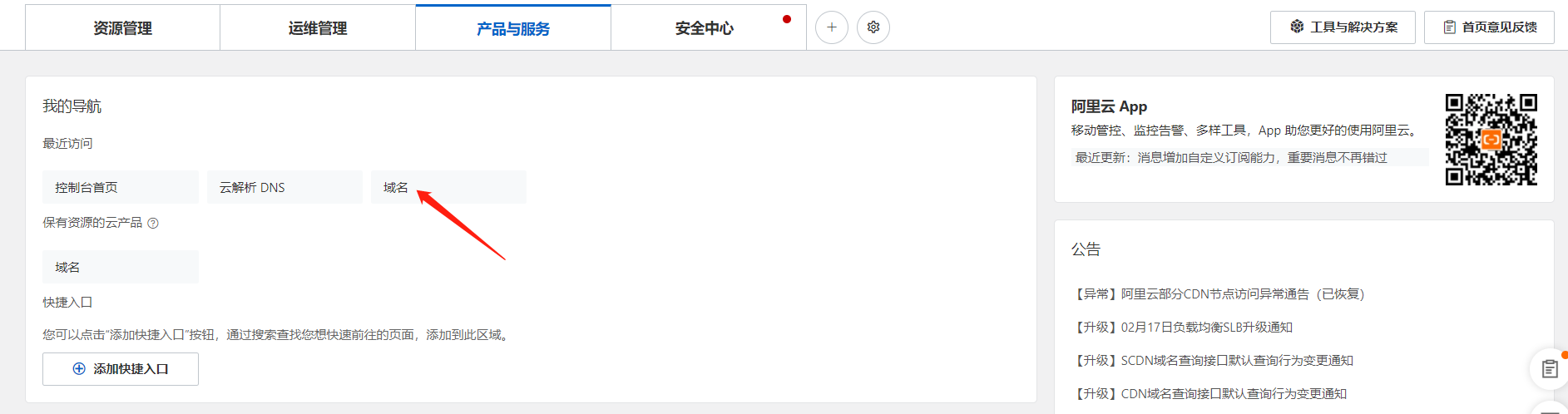Viewport: 1568px width, 414px height.
Task: Open 工具与解决方案 button
Action: tap(1343, 27)
